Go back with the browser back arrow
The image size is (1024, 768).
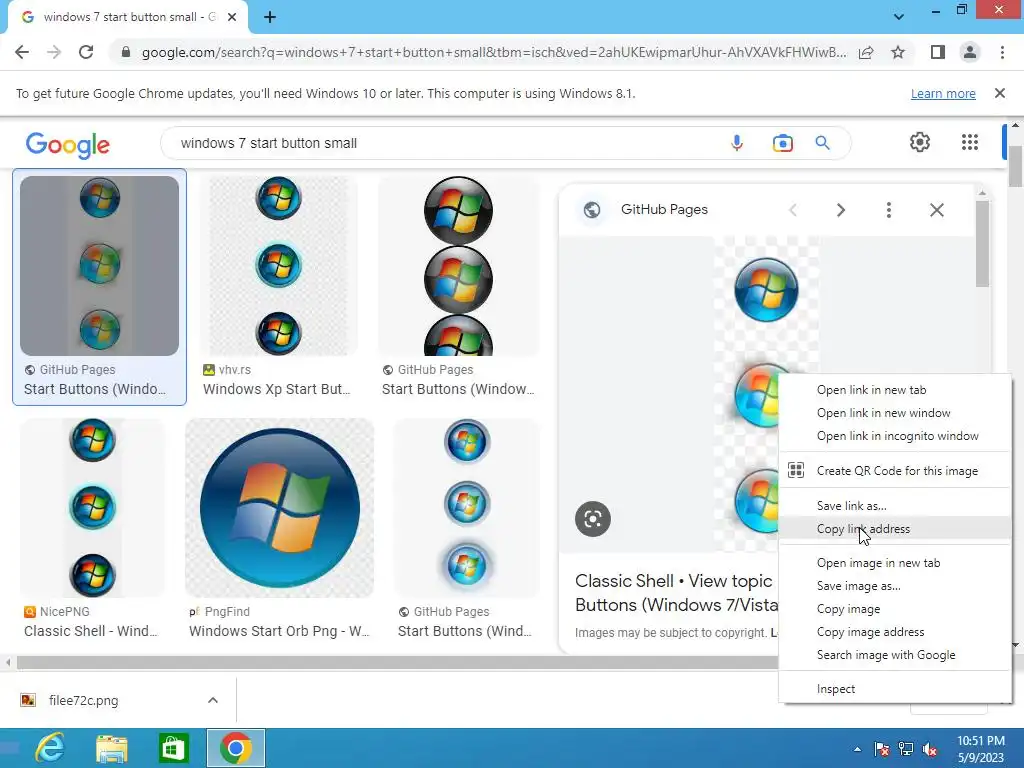[22, 52]
